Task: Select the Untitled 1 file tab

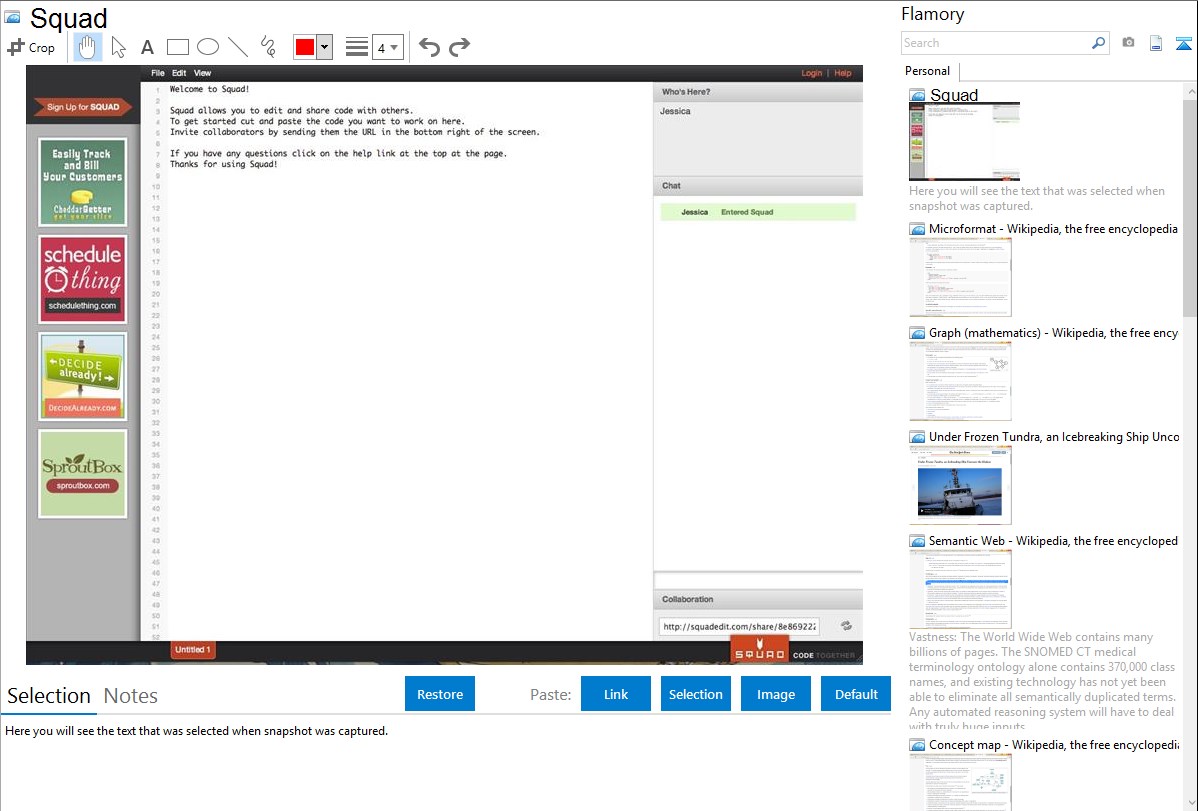Action: pyautogui.click(x=193, y=650)
